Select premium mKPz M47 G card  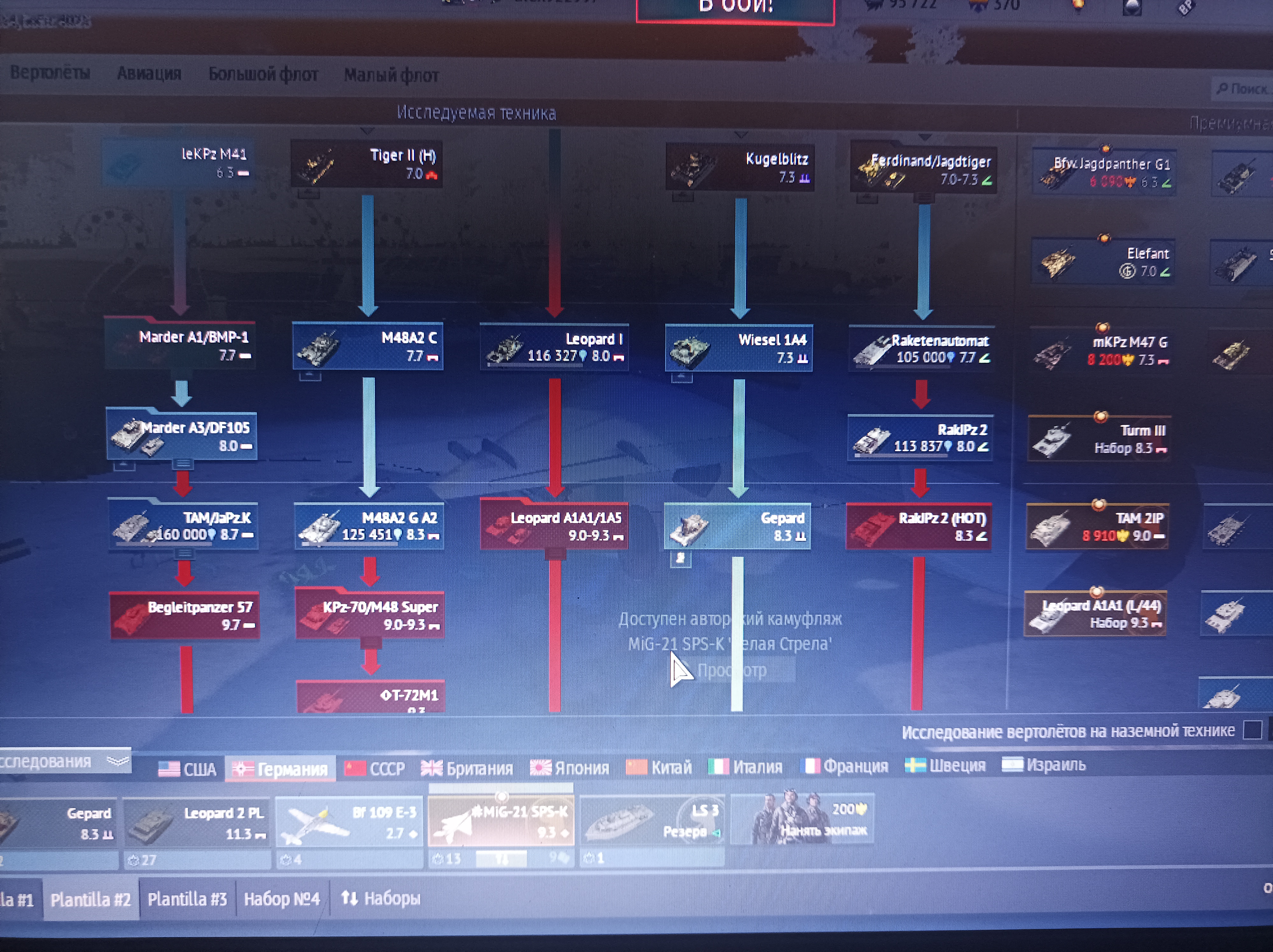[x=1101, y=351]
